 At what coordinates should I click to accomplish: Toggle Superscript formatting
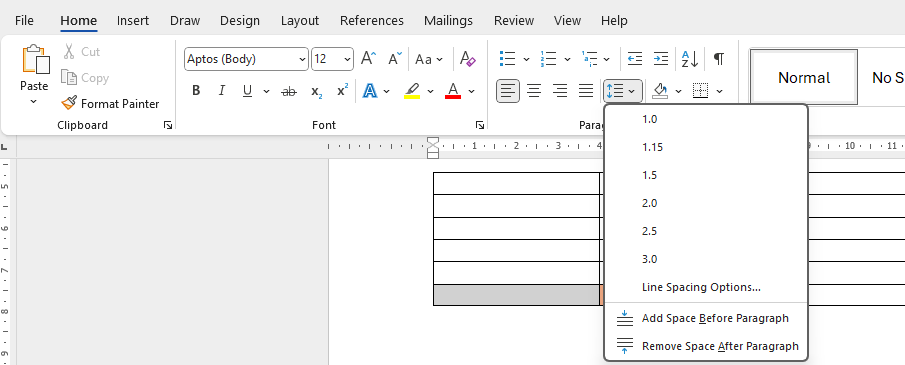[x=343, y=91]
